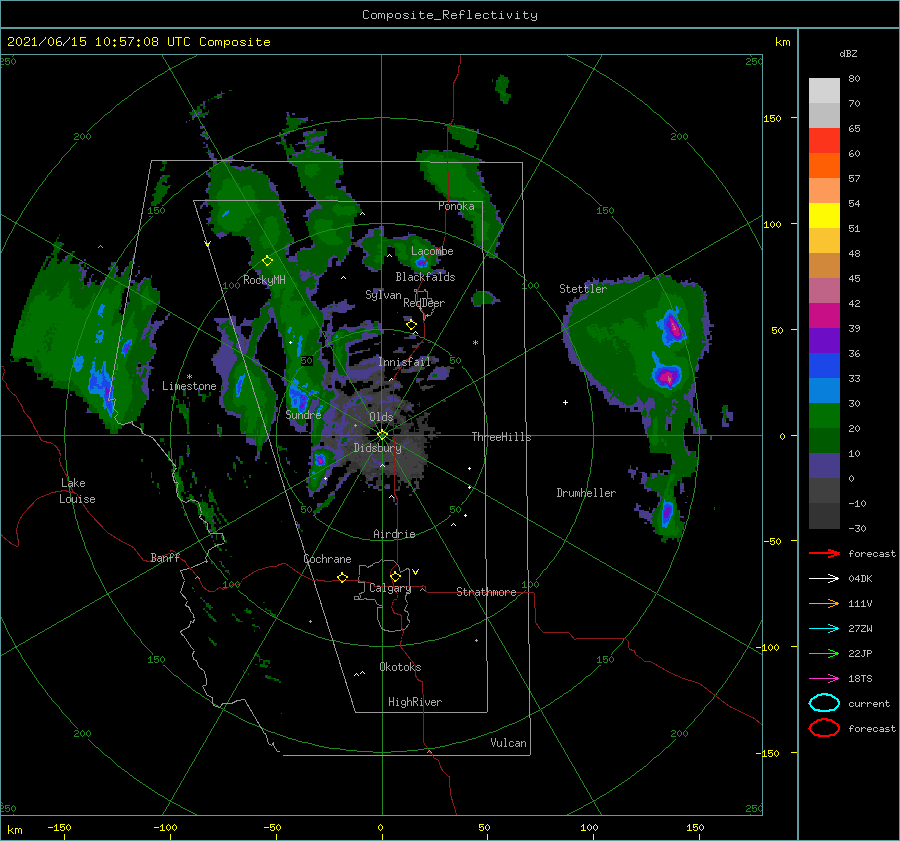Click the purple 0 dBZ color swatch
This screenshot has width=900, height=841.
(x=824, y=466)
